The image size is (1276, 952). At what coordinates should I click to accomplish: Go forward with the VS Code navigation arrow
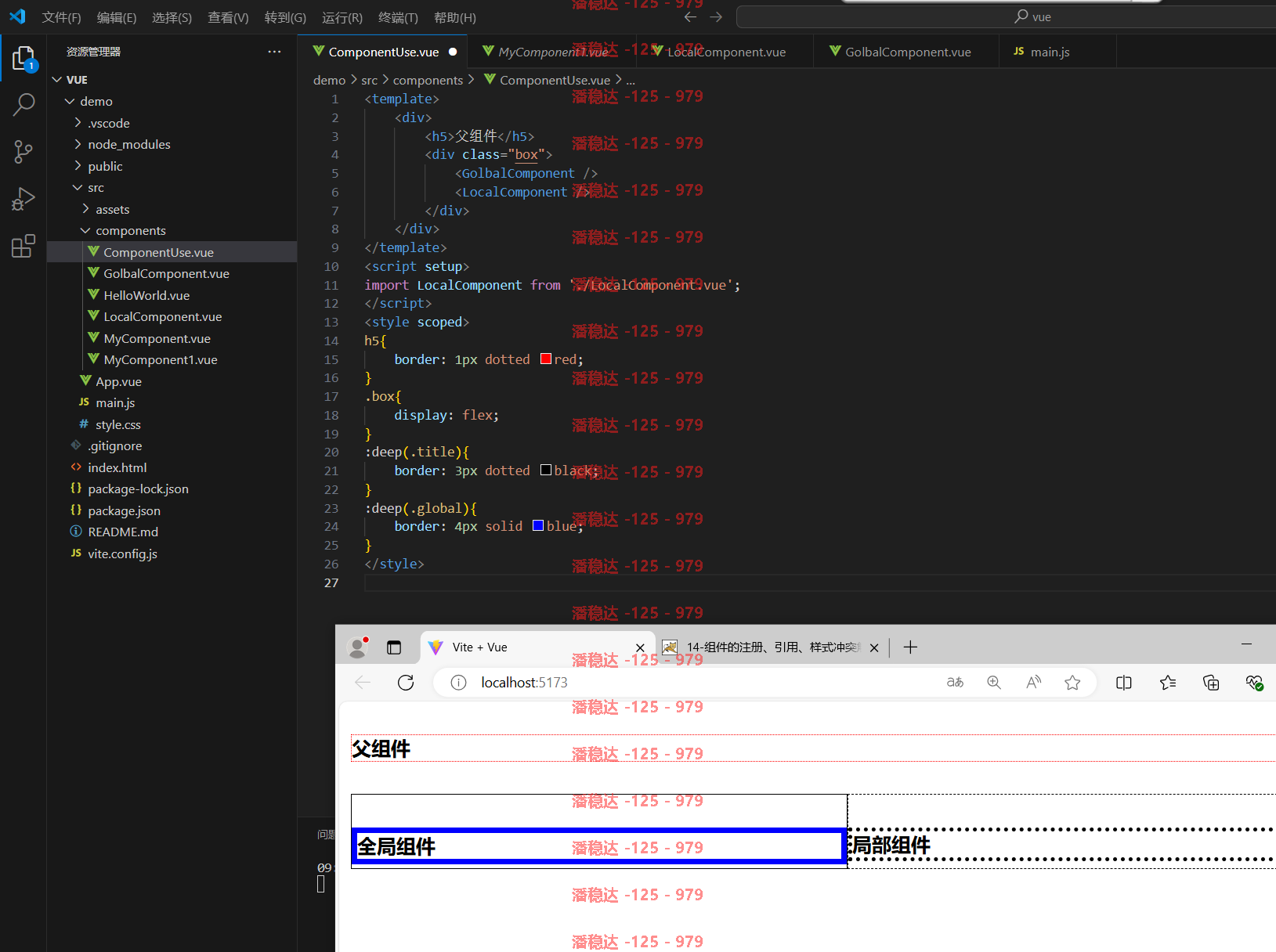716,16
